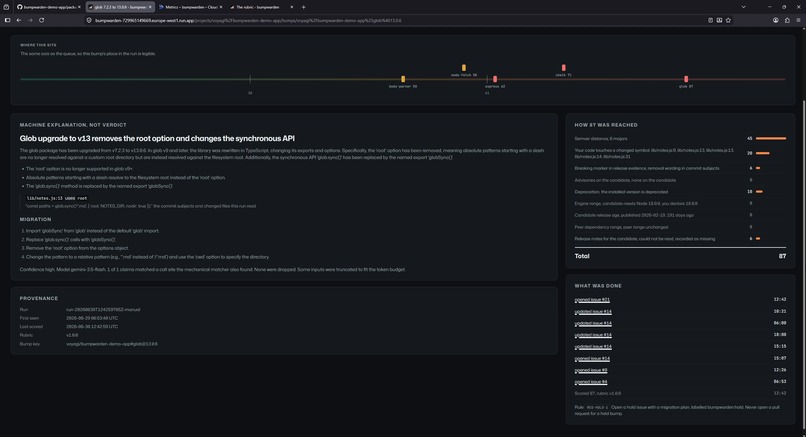
Task: Click the 'Semver distance, 6 majors' row text
Action: [601, 139]
